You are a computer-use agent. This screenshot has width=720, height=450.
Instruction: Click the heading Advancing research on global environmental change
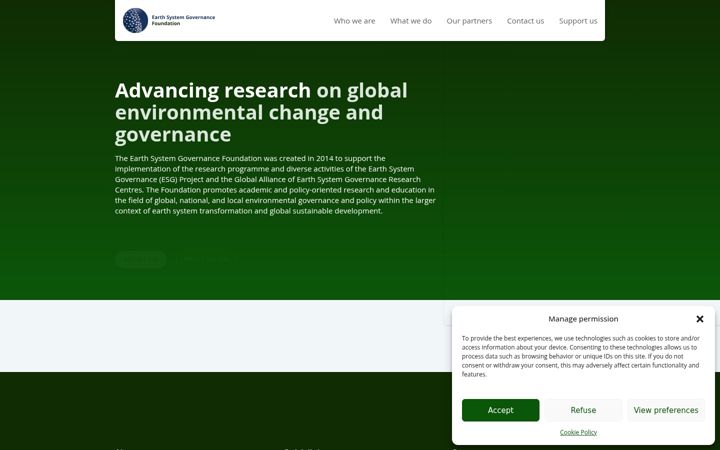(261, 112)
